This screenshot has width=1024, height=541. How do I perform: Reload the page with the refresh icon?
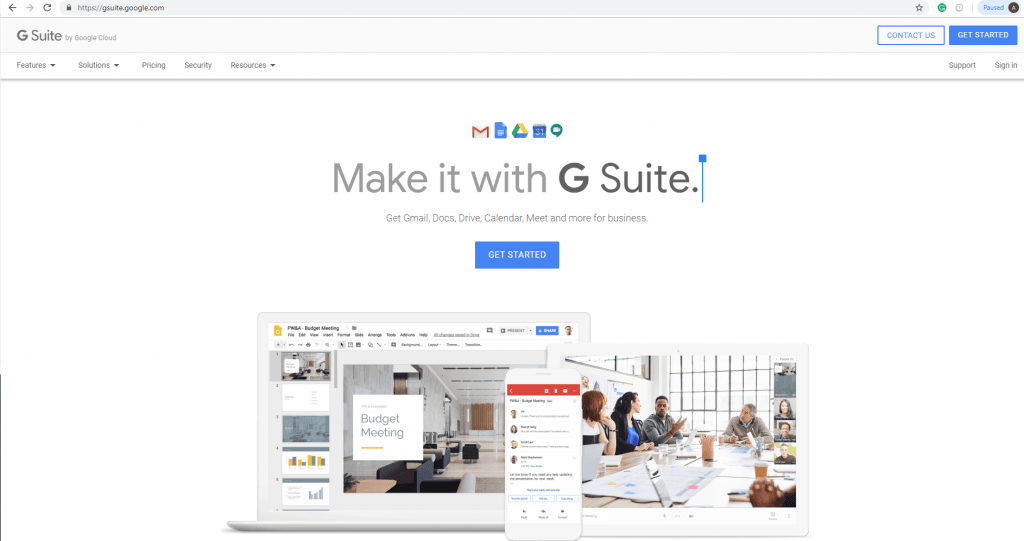click(47, 8)
